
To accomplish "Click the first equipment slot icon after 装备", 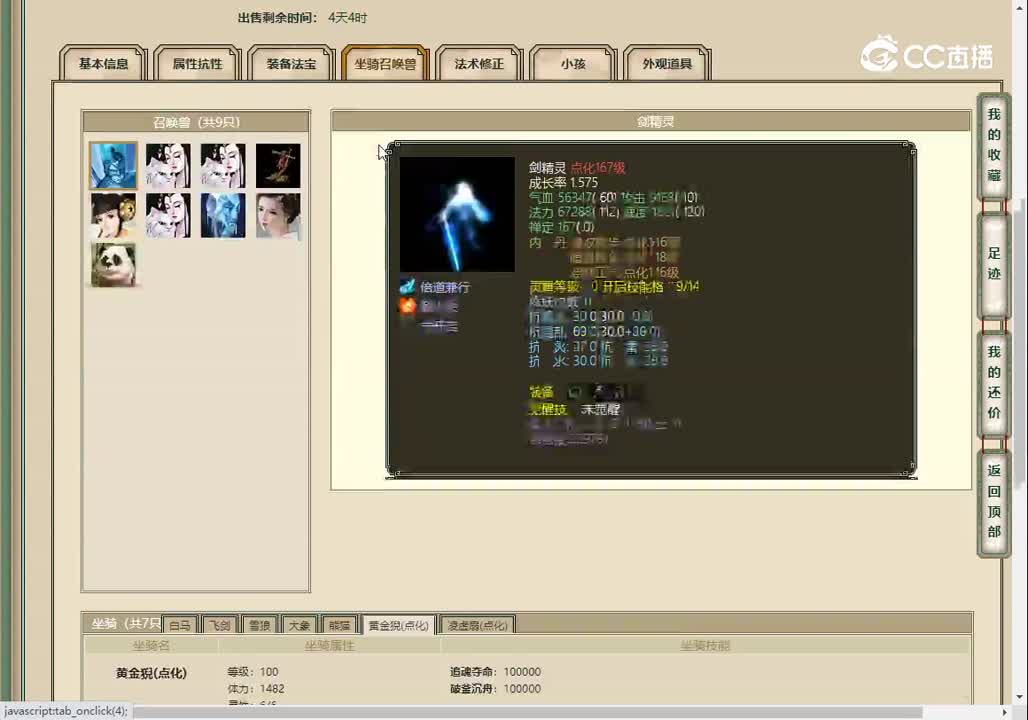I will pyautogui.click(x=574, y=392).
